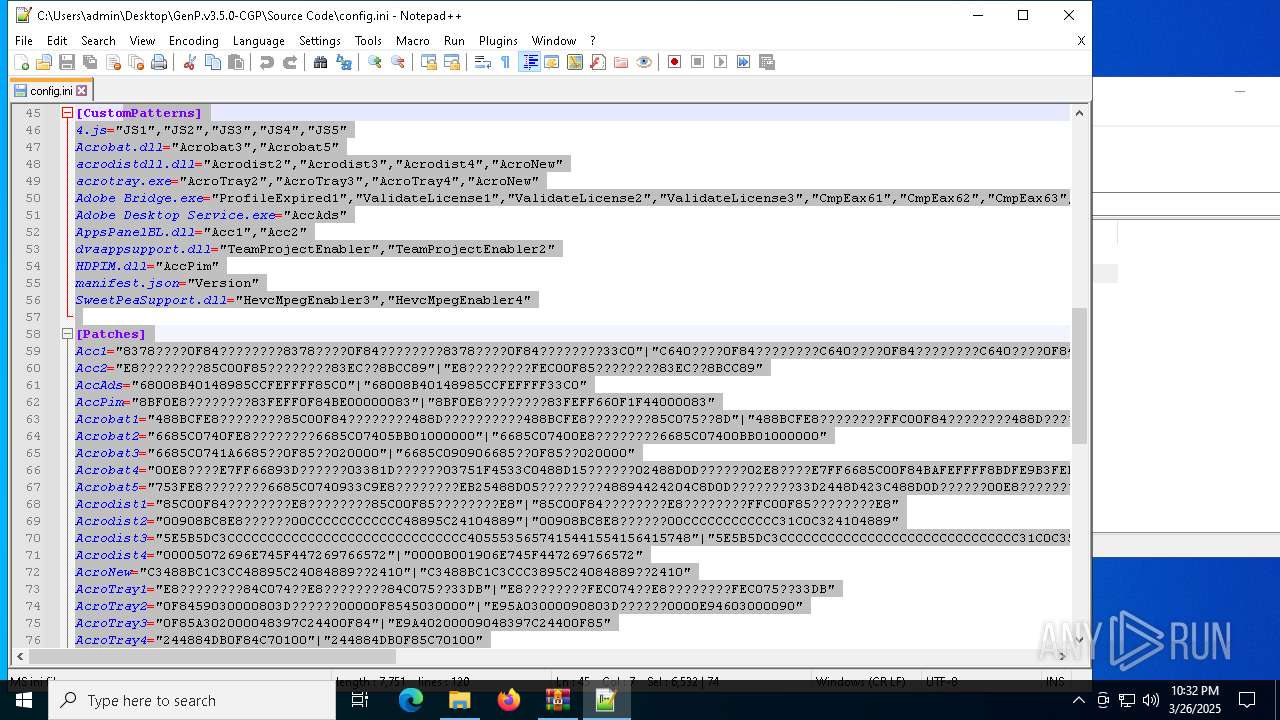Click the Close All toolbar icon
Viewport: 1280px width, 720px height.
pyautogui.click(x=136, y=62)
